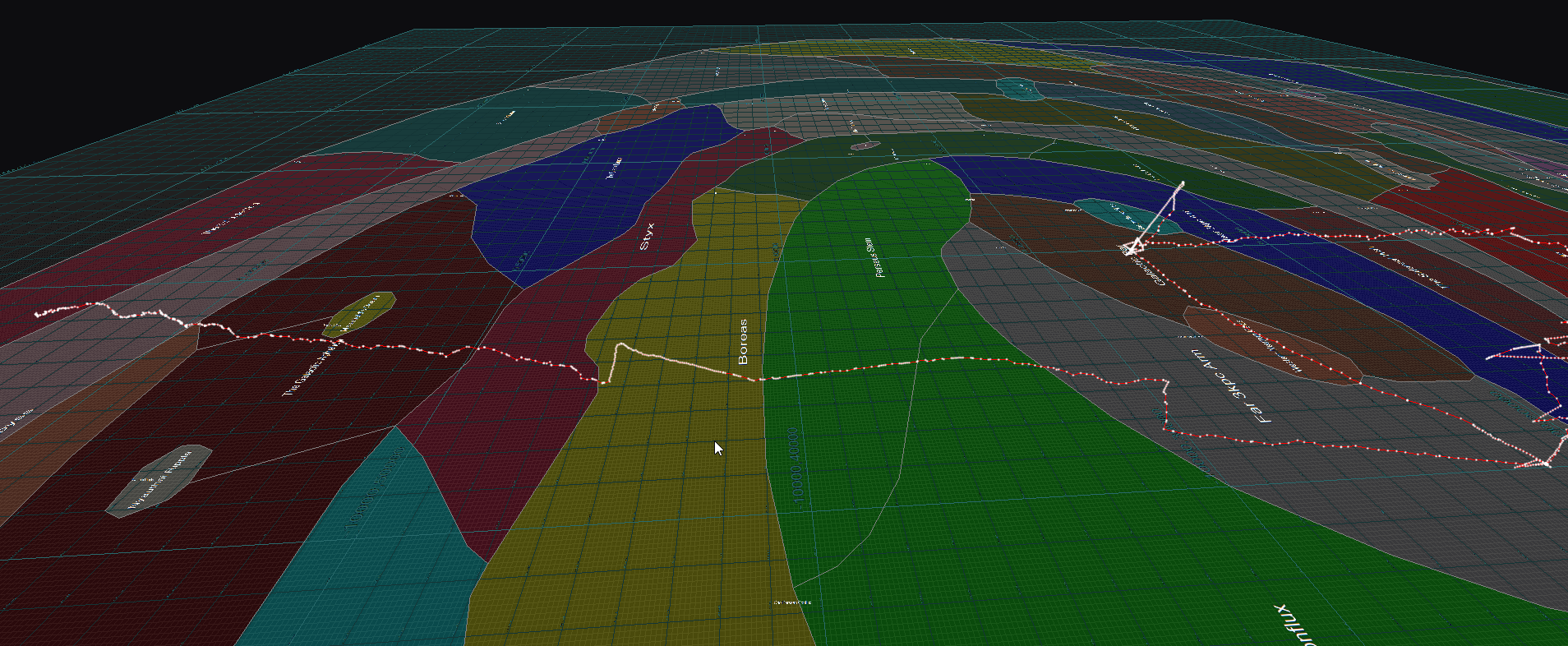Click the small yellow hexagonal region on the travel path
The height and width of the screenshot is (646, 1568).
click(x=360, y=313)
